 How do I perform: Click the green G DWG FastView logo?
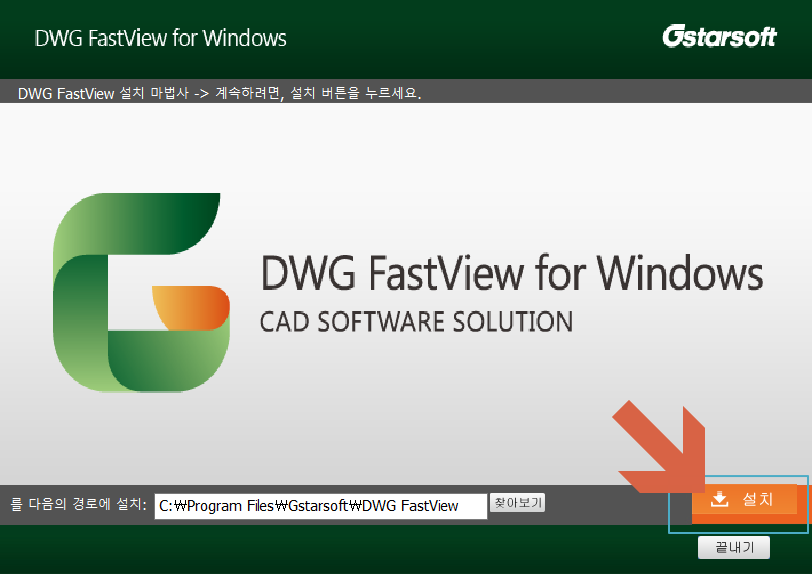click(x=141, y=292)
